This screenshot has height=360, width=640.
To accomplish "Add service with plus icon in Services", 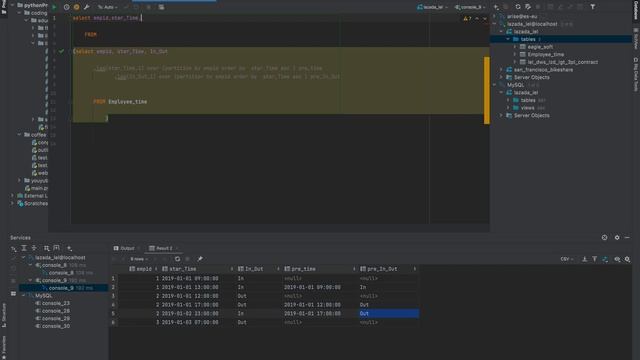I will pyautogui.click(x=69, y=248).
